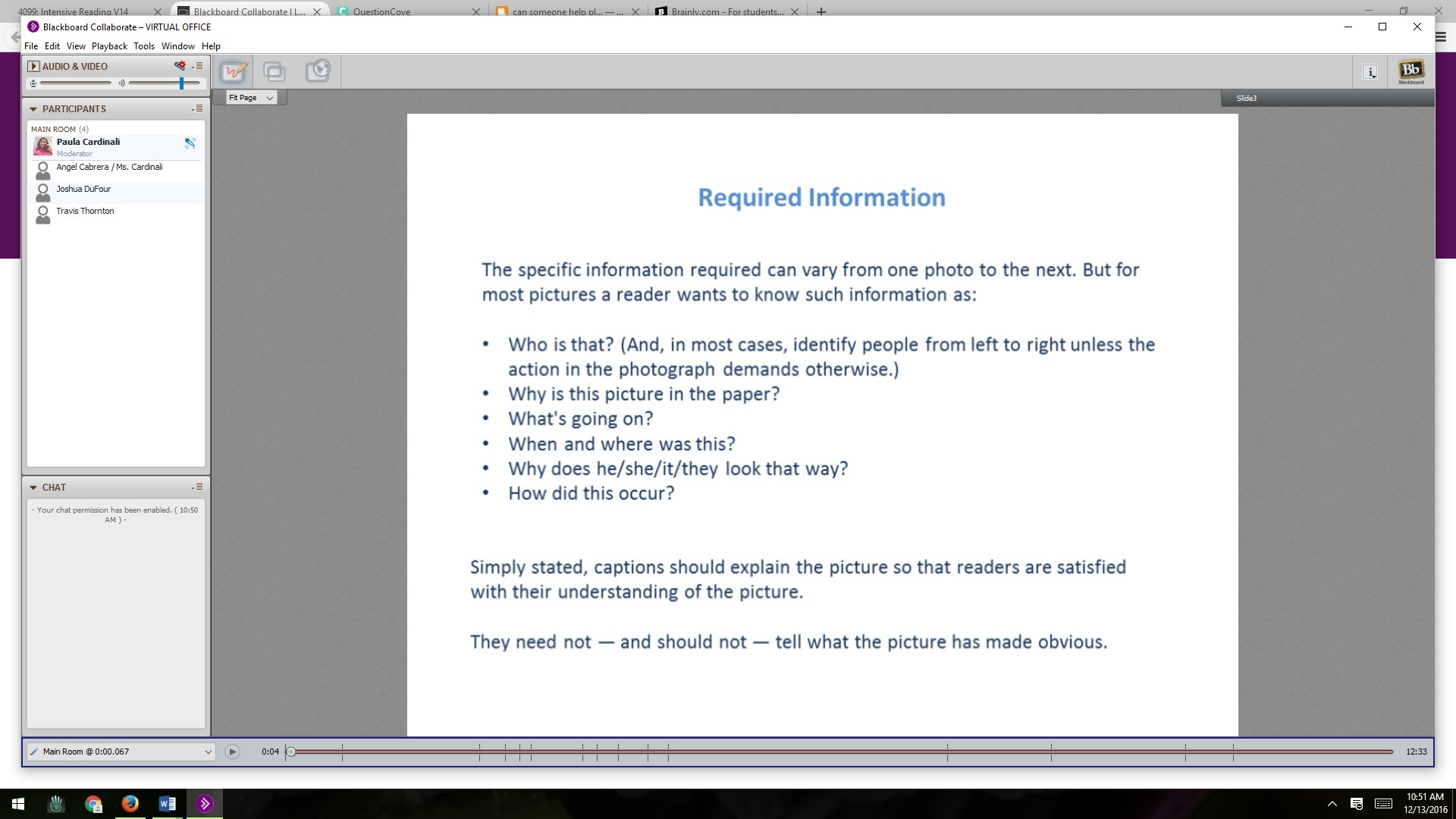1456x819 pixels.
Task: Open Firefox from the taskbar
Action: pos(130,804)
